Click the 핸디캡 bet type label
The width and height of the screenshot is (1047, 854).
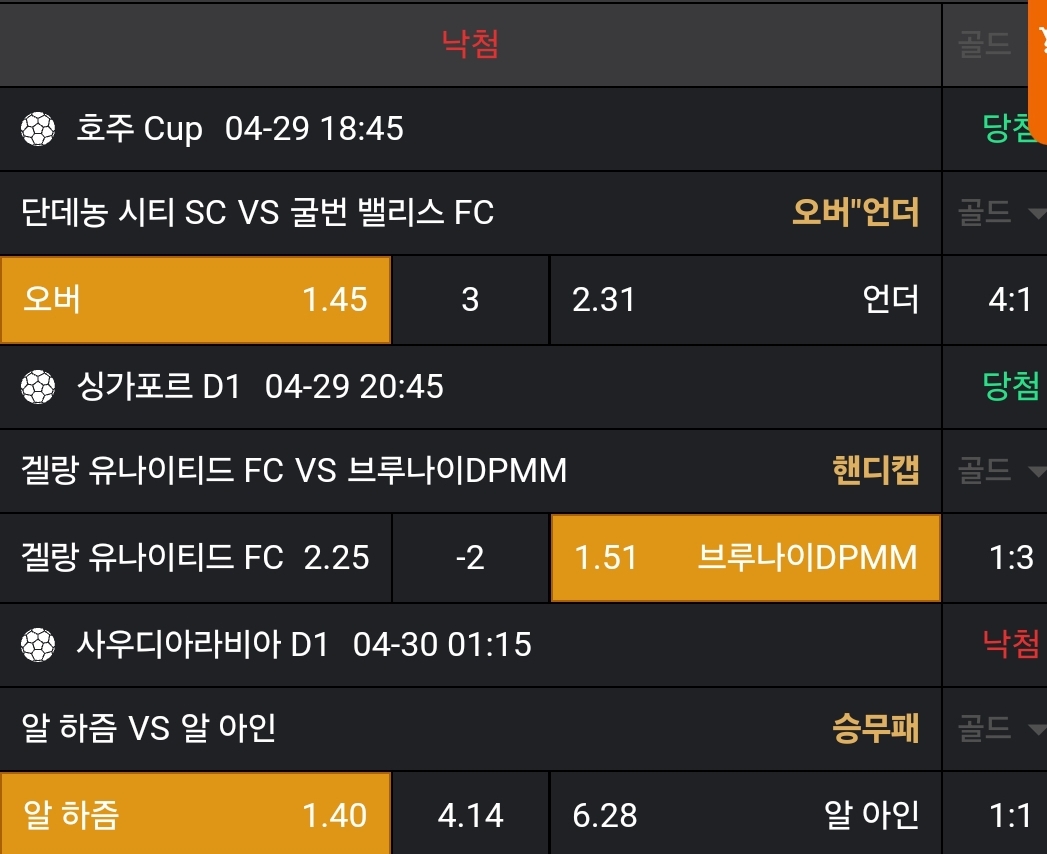[x=875, y=470]
